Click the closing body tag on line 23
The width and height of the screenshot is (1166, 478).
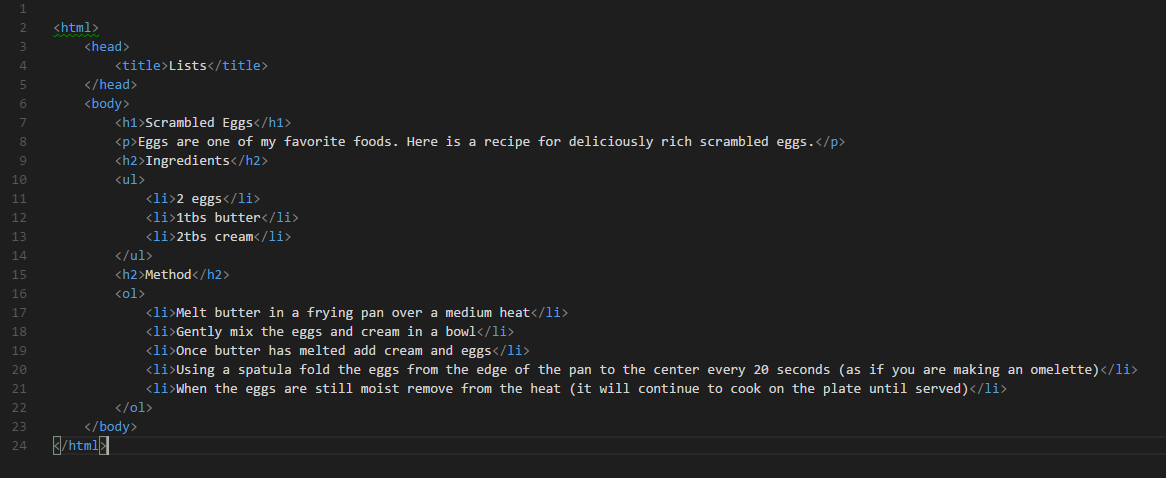click(110, 427)
